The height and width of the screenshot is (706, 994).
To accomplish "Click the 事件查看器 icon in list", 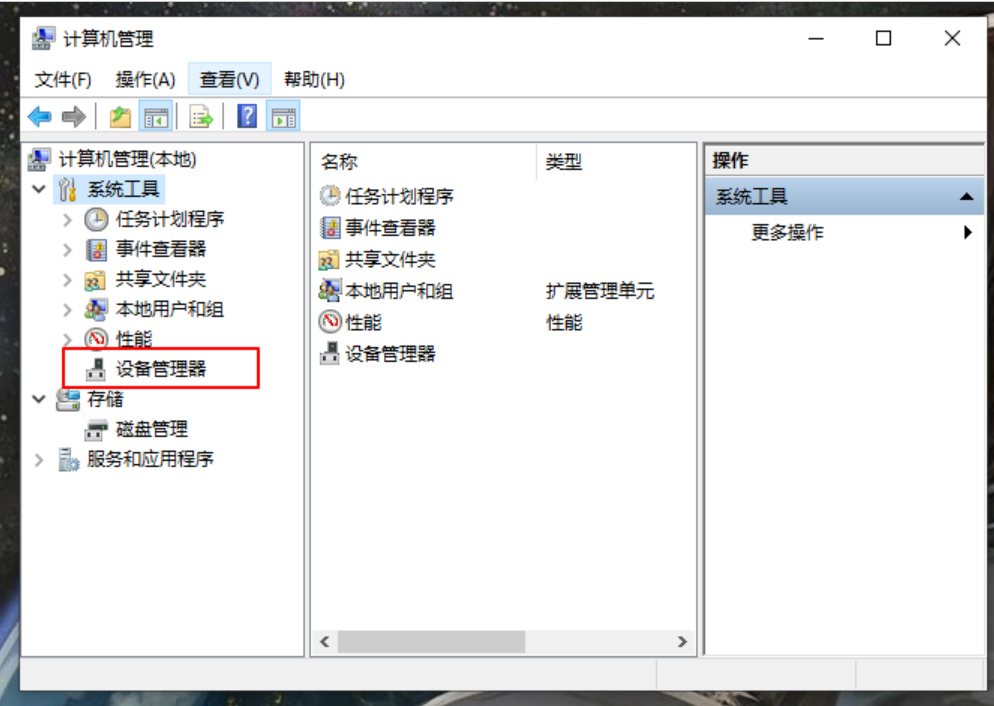I will pos(330,228).
